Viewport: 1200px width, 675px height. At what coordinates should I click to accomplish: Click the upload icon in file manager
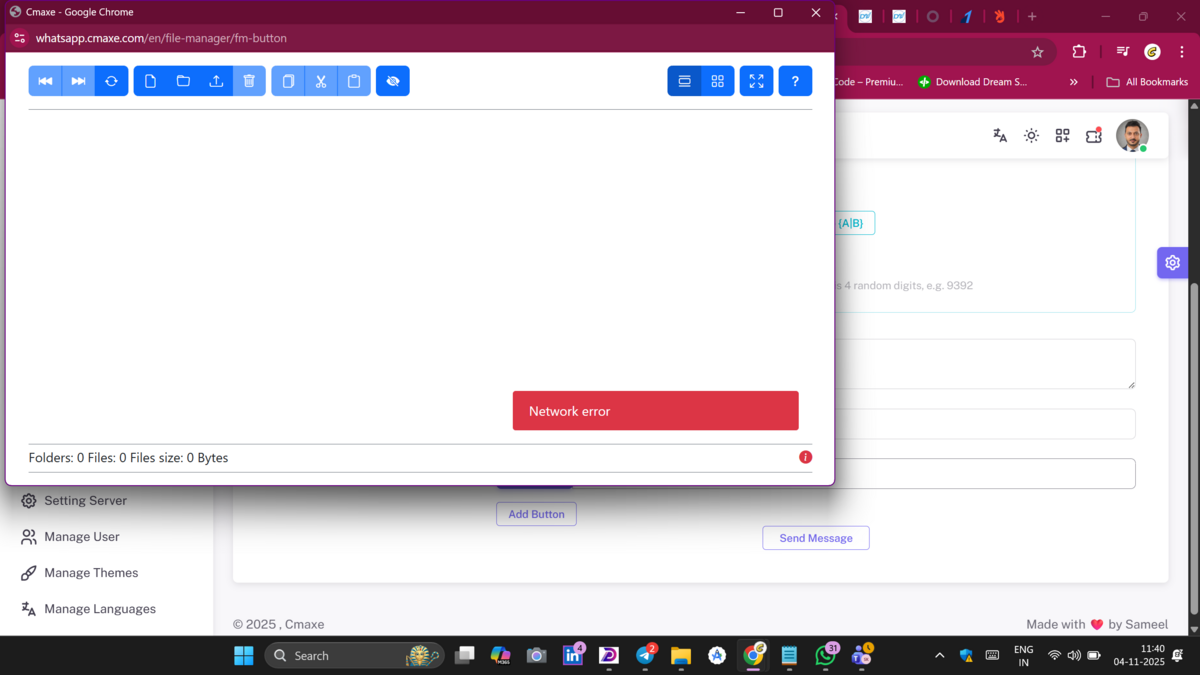[216, 81]
